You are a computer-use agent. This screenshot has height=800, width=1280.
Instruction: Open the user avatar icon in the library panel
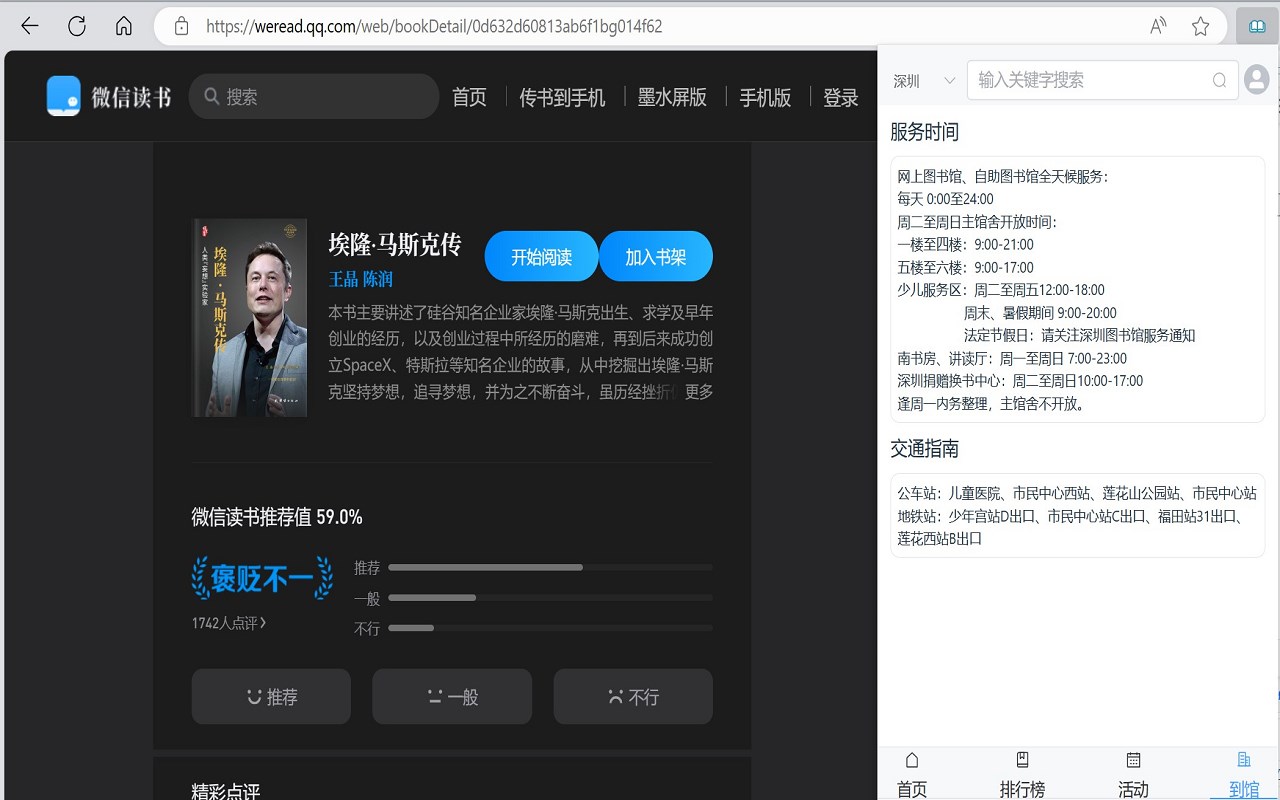pyautogui.click(x=1256, y=79)
